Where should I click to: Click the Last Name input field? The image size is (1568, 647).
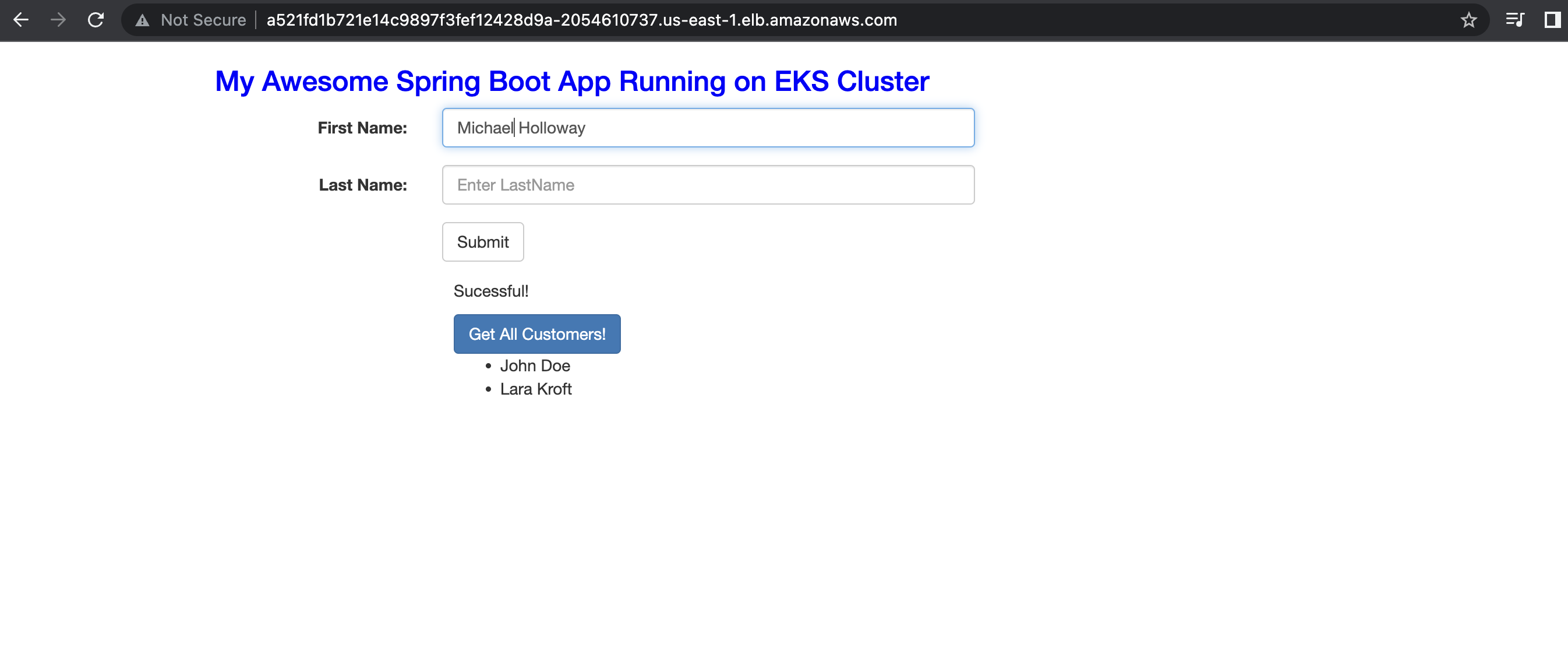[x=708, y=185]
